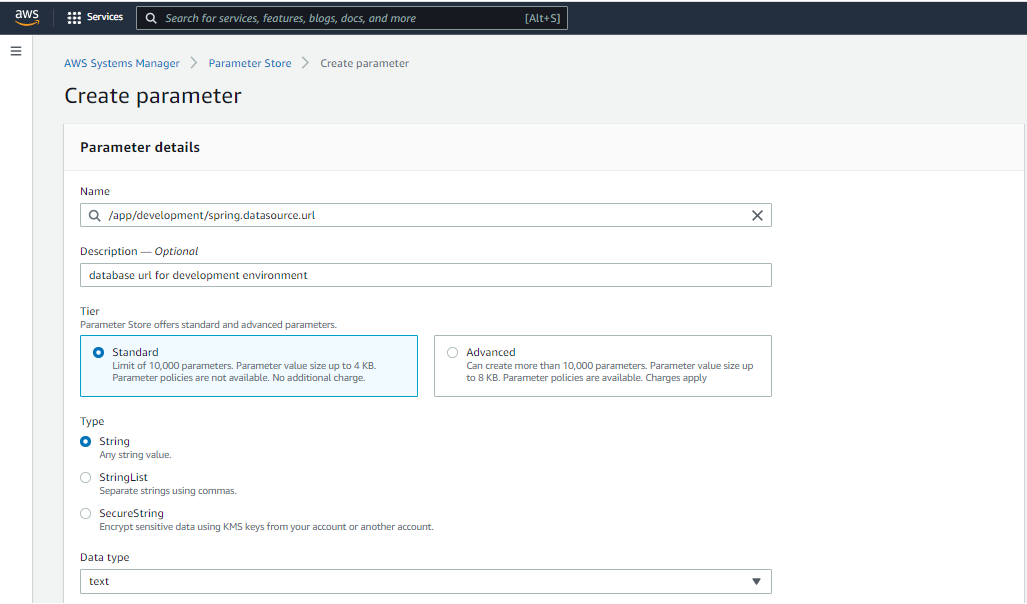
Task: Click the magnifier in the top search bar
Action: 150,17
